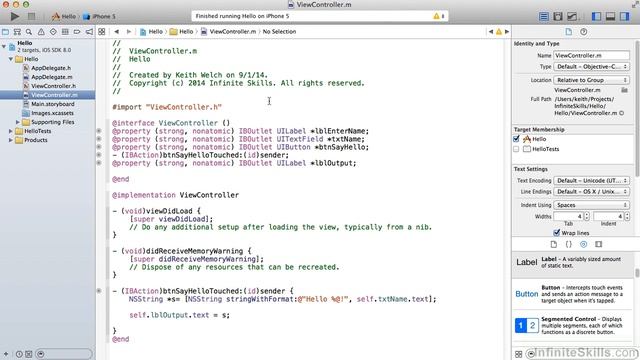This screenshot has height=360, width=640.
Task: Click the Tab width stepper
Action: point(587,216)
